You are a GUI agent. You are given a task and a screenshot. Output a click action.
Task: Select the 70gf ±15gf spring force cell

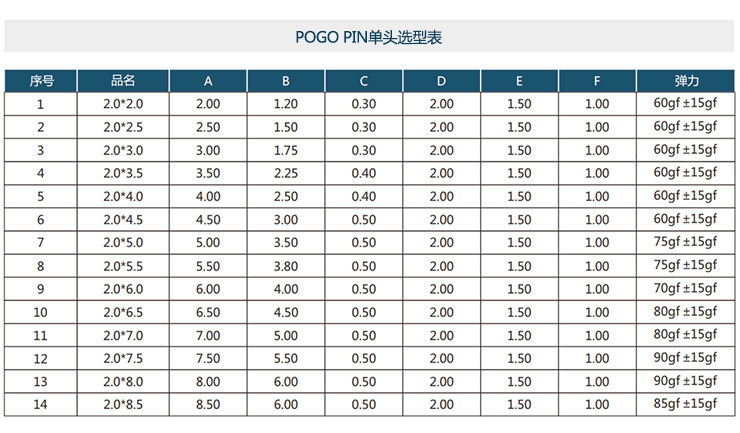(686, 289)
